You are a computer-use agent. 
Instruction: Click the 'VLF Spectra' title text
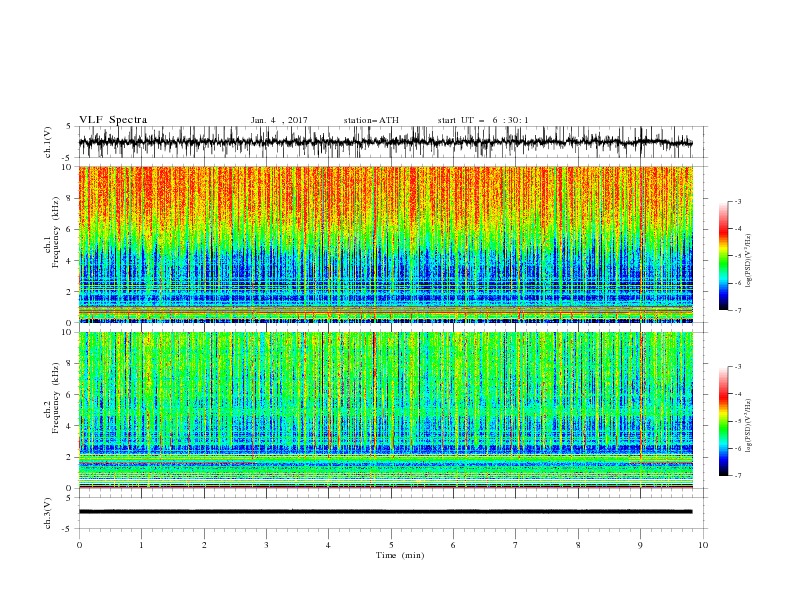113,120
